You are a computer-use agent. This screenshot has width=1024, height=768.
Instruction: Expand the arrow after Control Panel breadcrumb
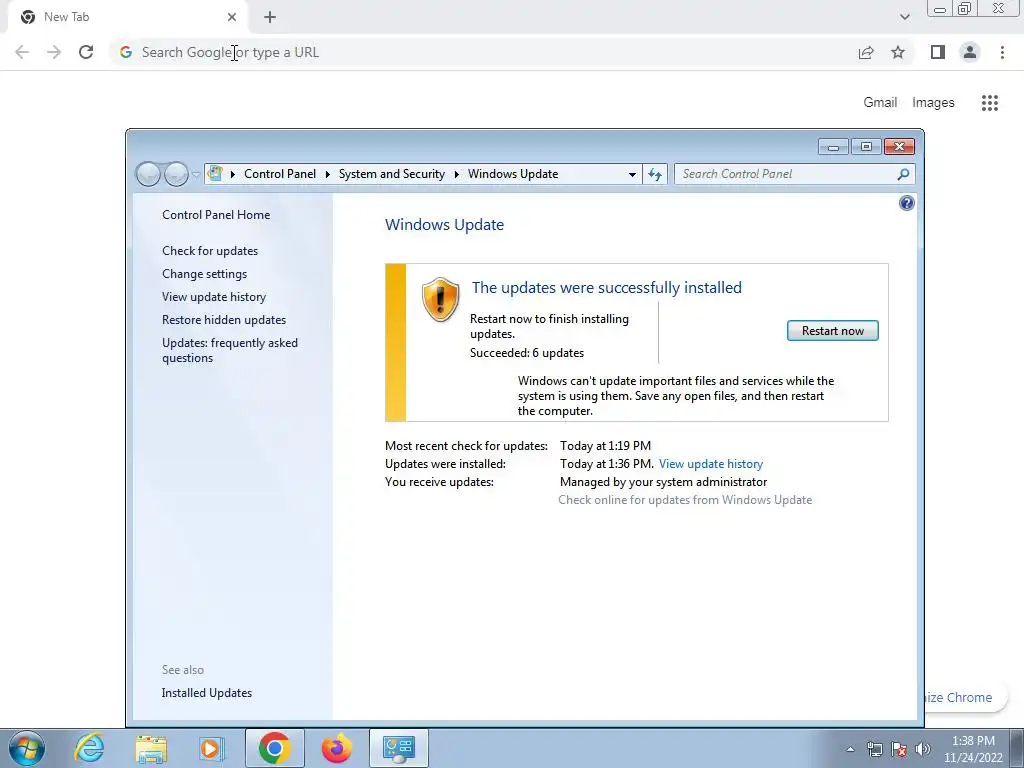tap(327, 174)
